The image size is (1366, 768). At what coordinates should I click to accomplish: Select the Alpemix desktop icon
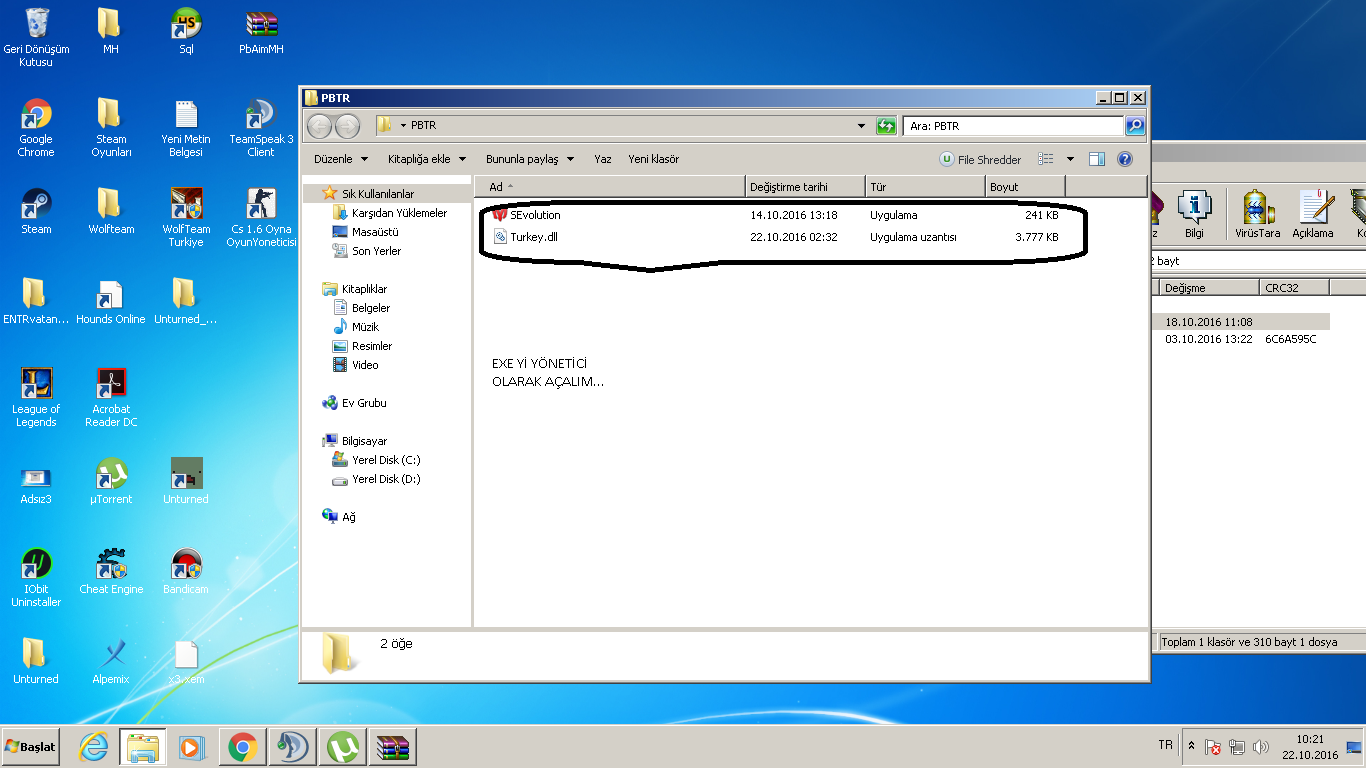click(111, 661)
